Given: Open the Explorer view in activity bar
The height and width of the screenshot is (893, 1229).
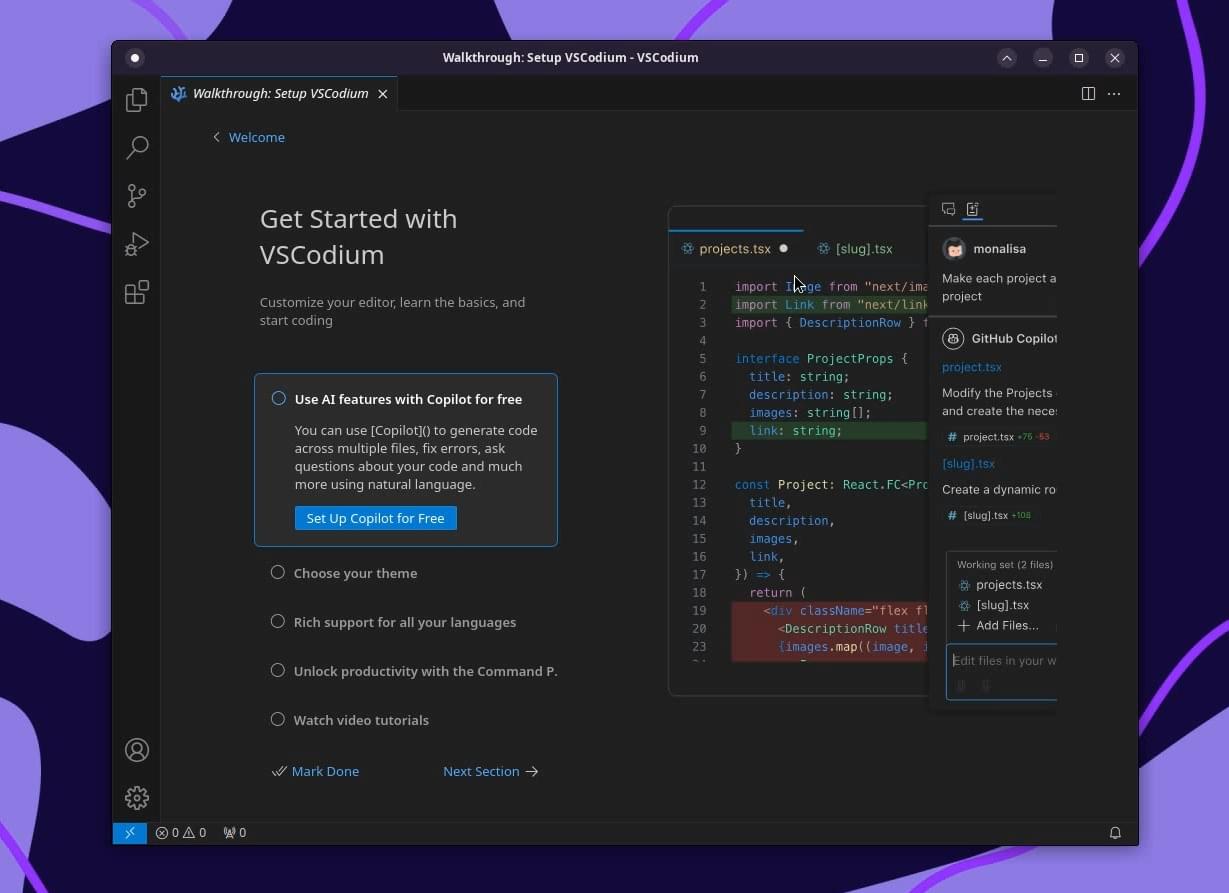Looking at the screenshot, I should [x=137, y=100].
